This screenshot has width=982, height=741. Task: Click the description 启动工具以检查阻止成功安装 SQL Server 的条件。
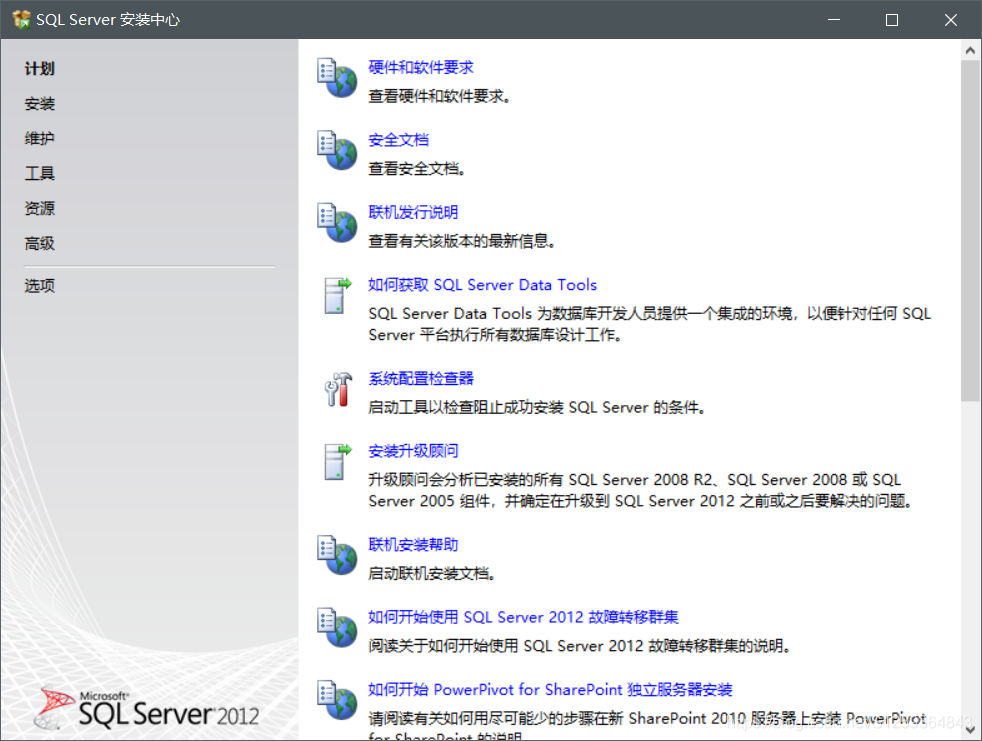(537, 408)
